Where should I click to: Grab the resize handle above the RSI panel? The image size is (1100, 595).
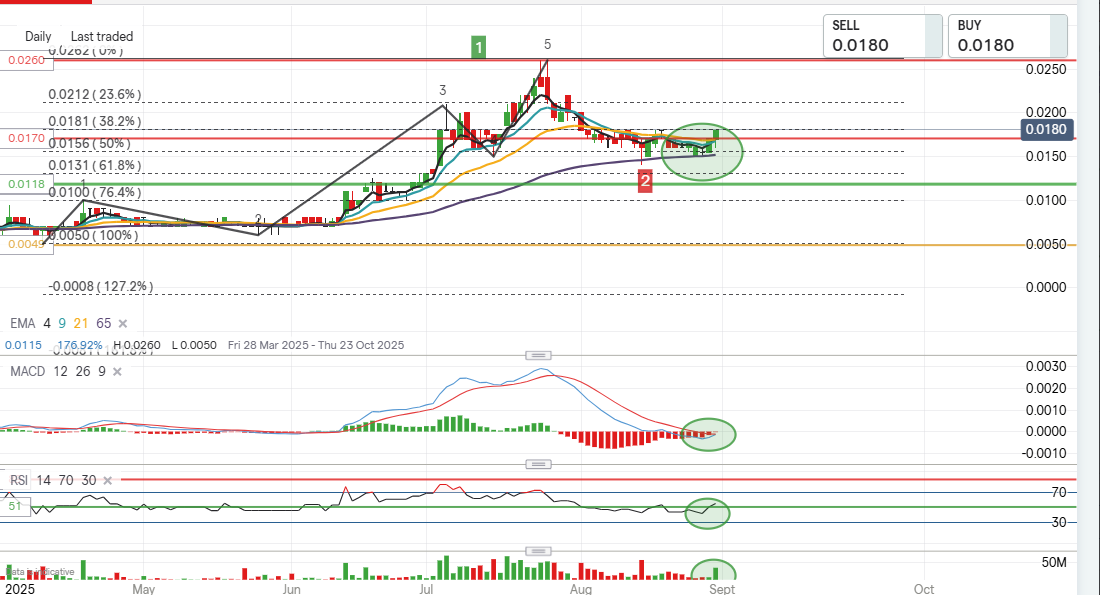click(539, 465)
